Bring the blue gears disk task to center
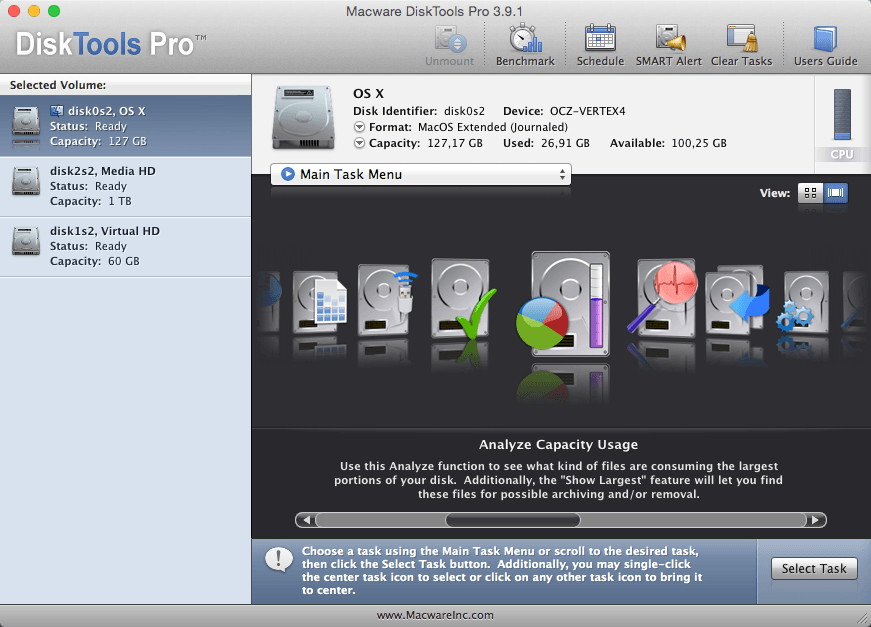Viewport: 871px width, 627px height. click(804, 302)
